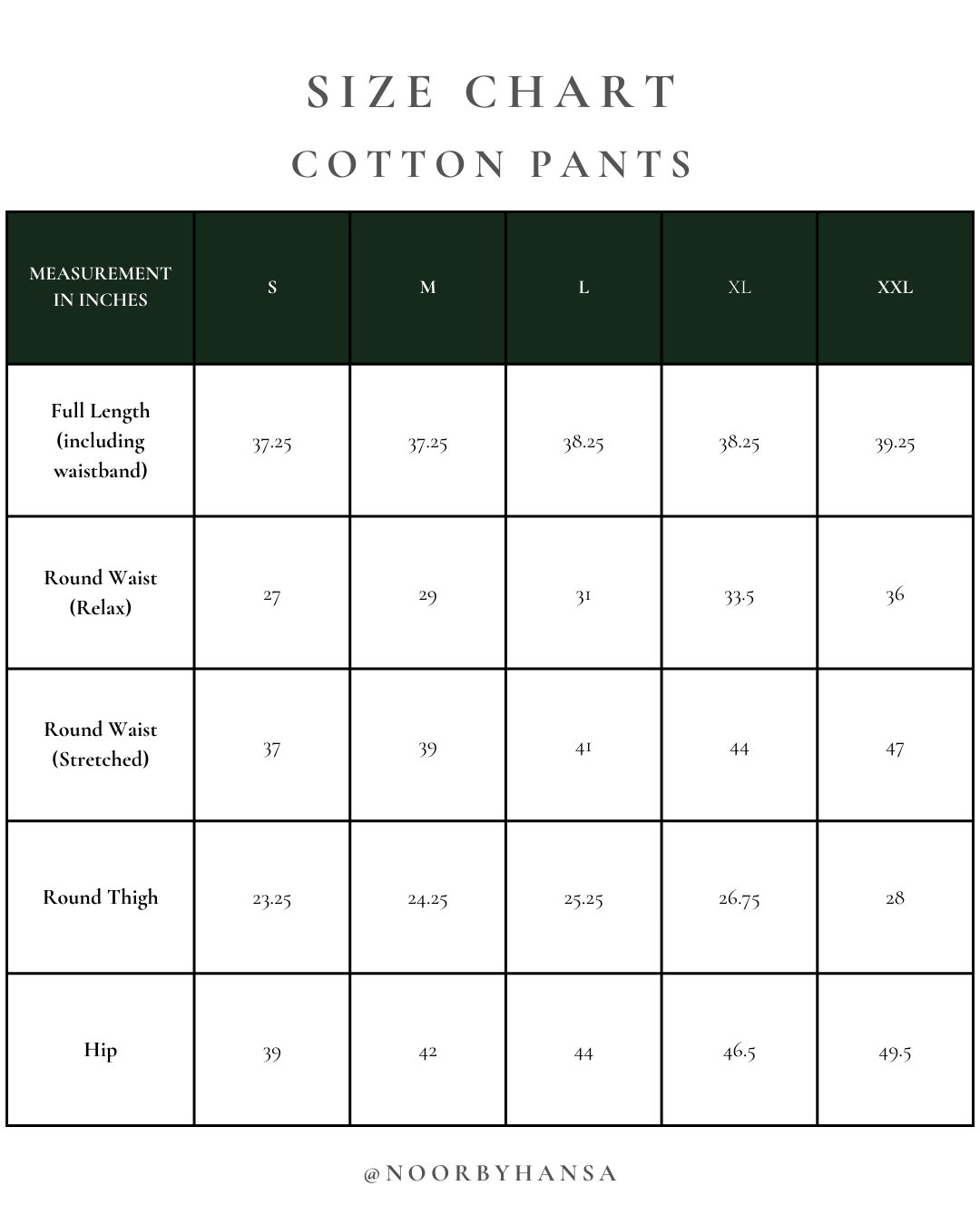Click the M size column header
980x1225 pixels.
pos(427,288)
